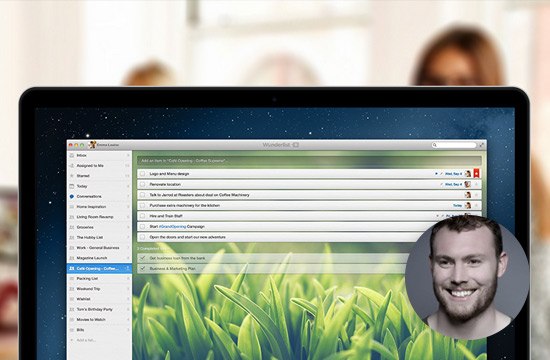This screenshot has width=550, height=360.
Task: Collapse the Completed items section heading
Action: click(x=153, y=248)
